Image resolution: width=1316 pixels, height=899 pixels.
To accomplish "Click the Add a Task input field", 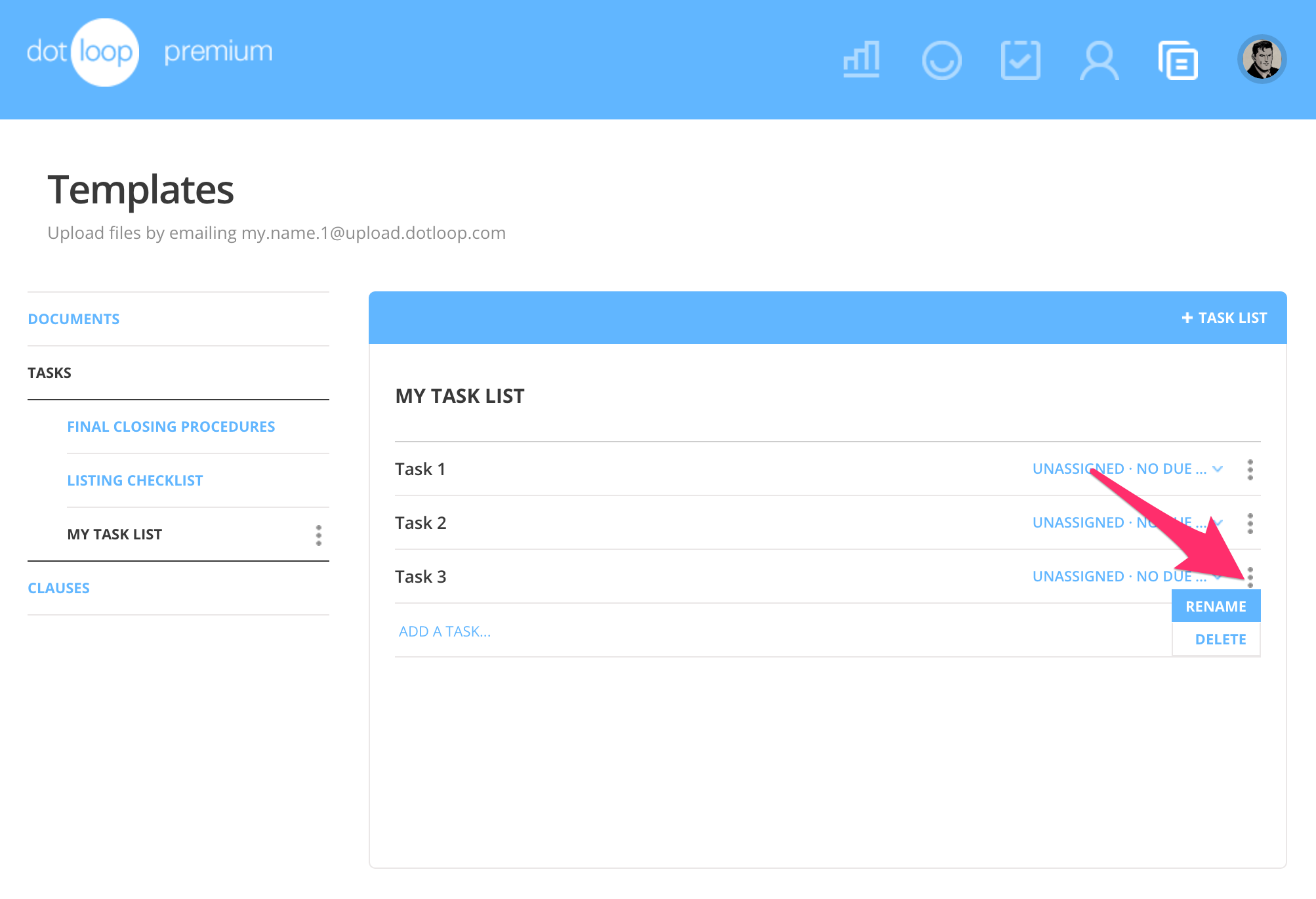I will [x=445, y=631].
